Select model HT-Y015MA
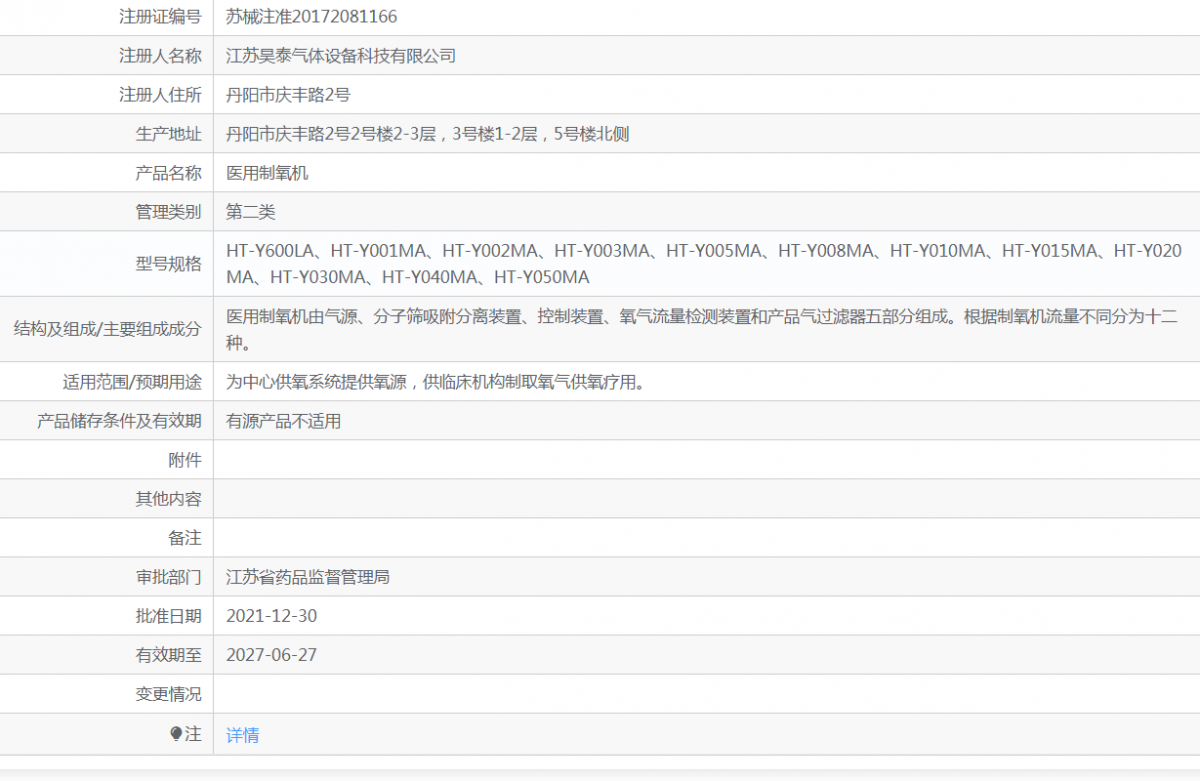The height and width of the screenshot is (781, 1200). point(1050,251)
